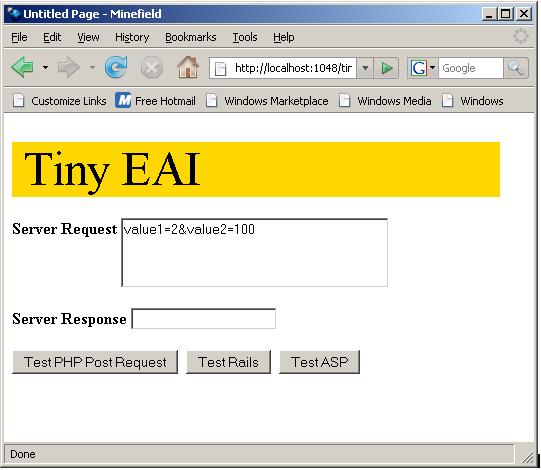The image size is (541, 470).
Task: Focus the Server Response text field
Action: coord(204,319)
